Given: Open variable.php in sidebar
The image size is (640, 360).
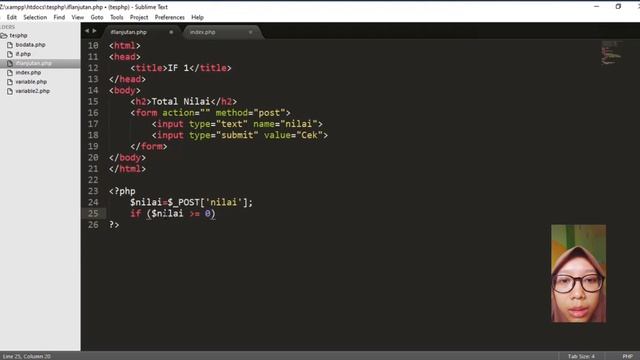Looking at the screenshot, I should coord(31,82).
